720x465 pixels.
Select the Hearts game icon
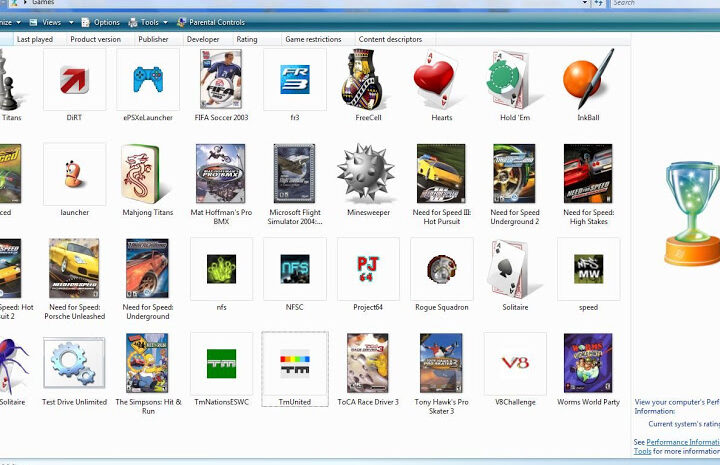[435, 80]
